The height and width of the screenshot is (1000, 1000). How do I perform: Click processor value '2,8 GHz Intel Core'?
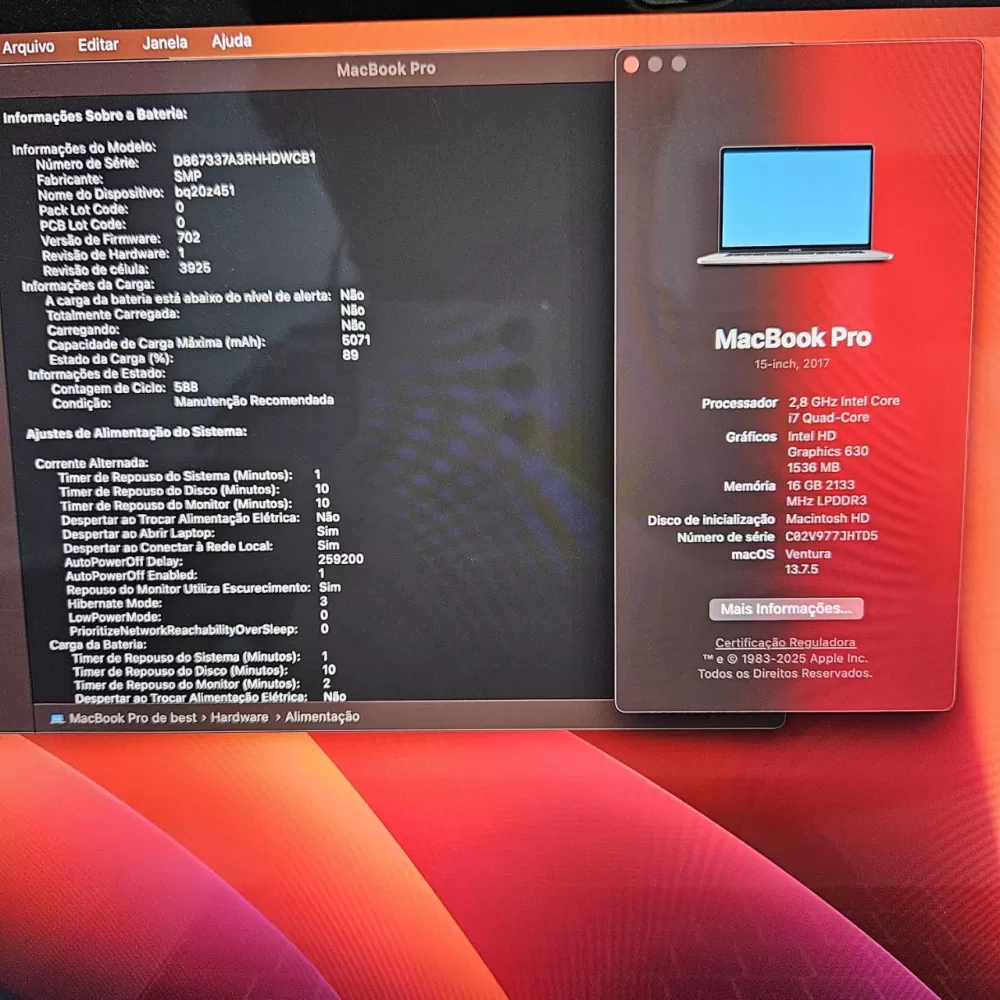(x=844, y=401)
